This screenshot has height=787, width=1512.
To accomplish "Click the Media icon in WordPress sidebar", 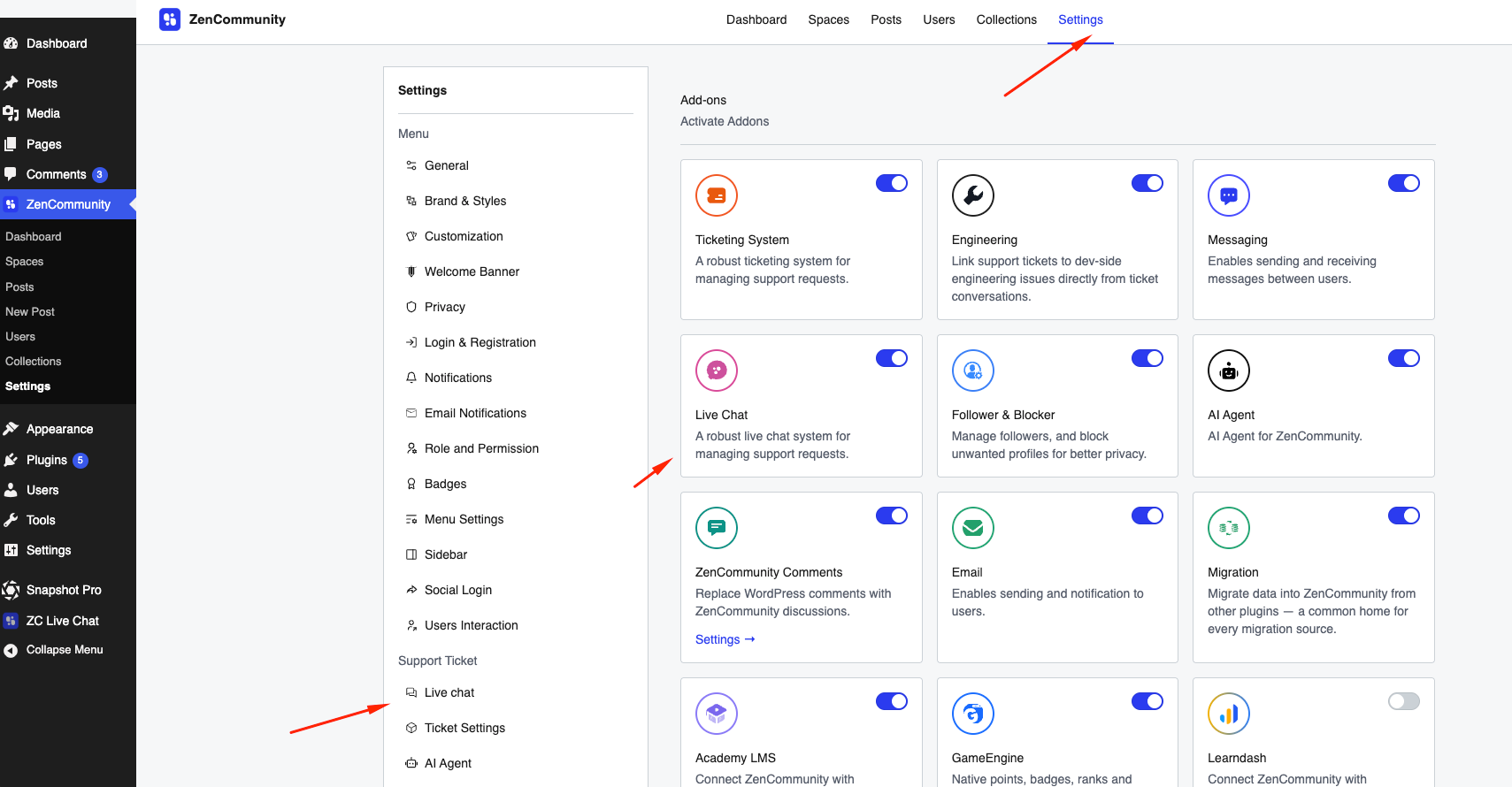I will pos(11,113).
